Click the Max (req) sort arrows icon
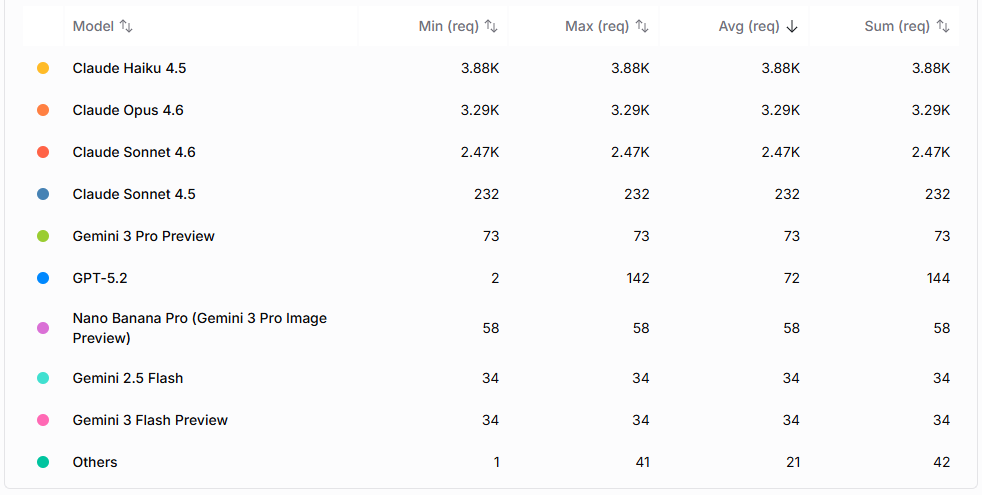Screen dimensions: 982x495 (x=642, y=26)
